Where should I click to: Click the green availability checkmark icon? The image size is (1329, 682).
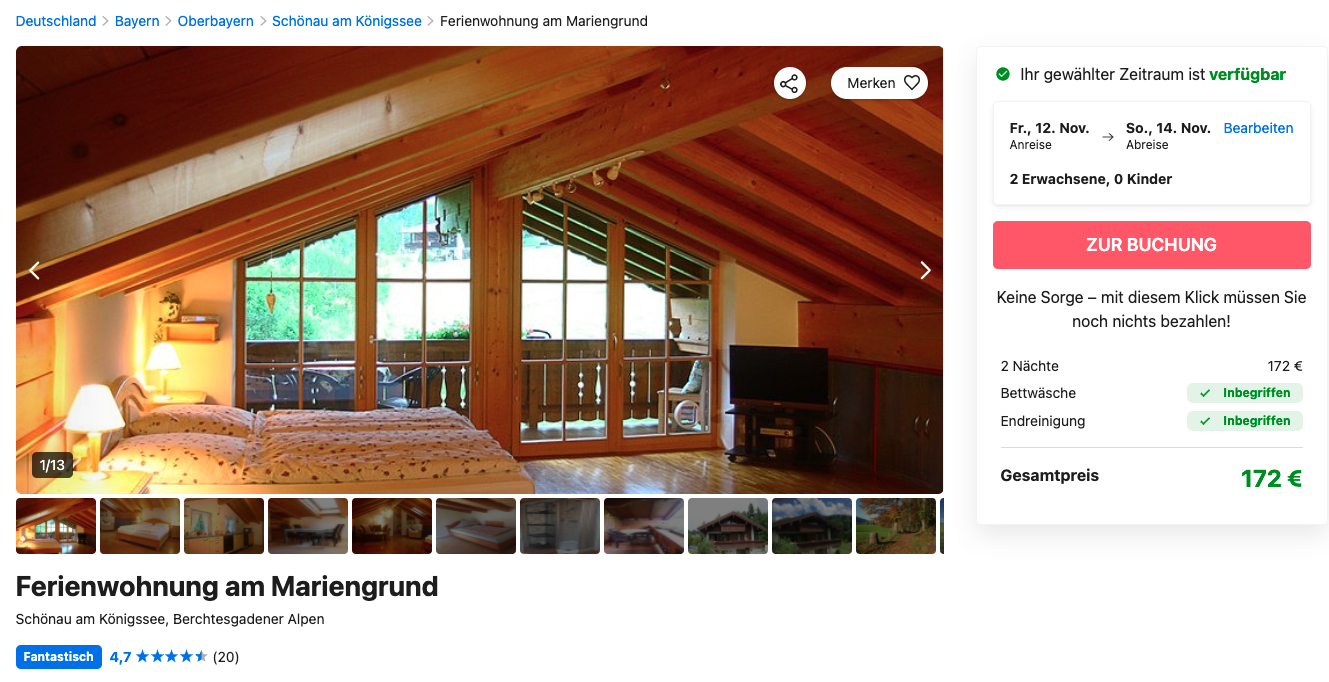[x=1003, y=74]
